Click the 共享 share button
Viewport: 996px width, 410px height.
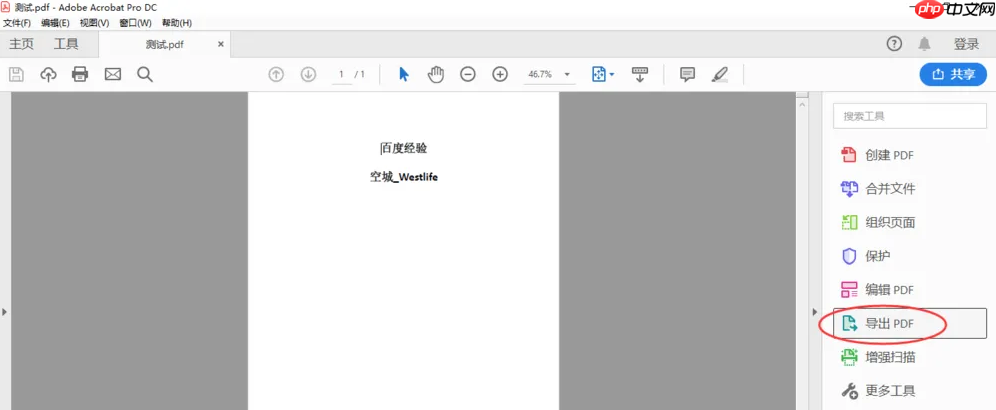[x=953, y=74]
